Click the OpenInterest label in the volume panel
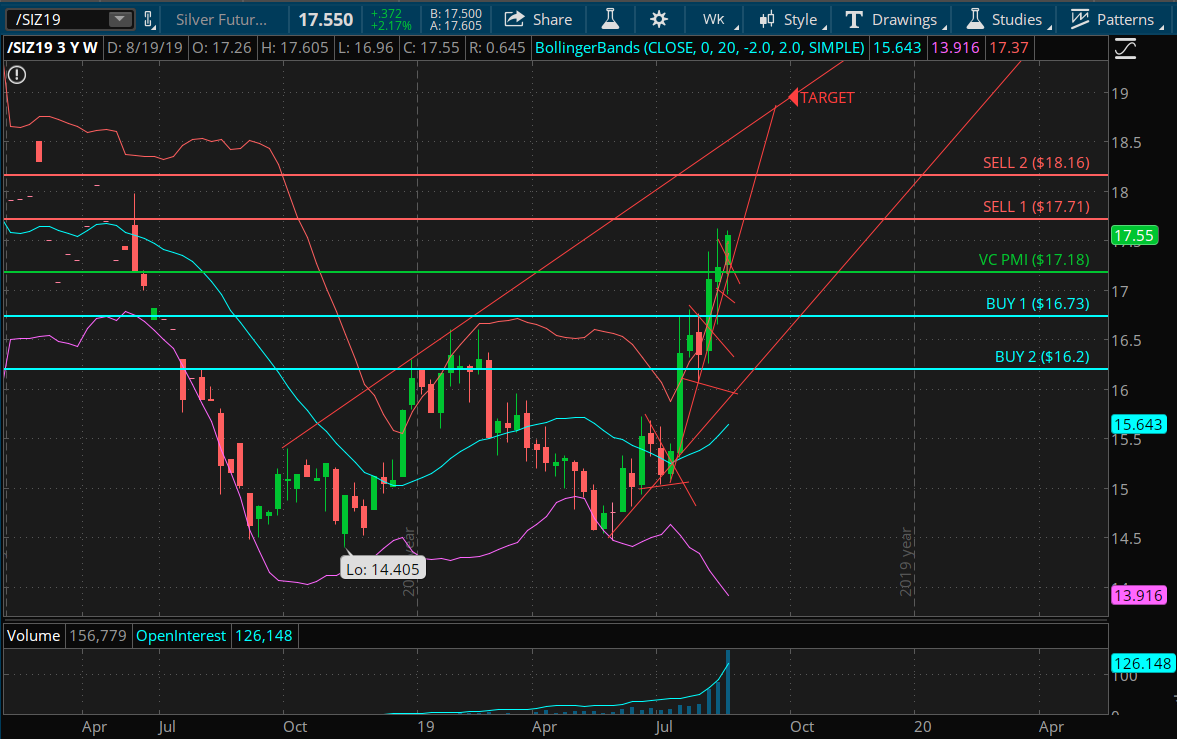This screenshot has height=739, width=1177. tap(181, 635)
